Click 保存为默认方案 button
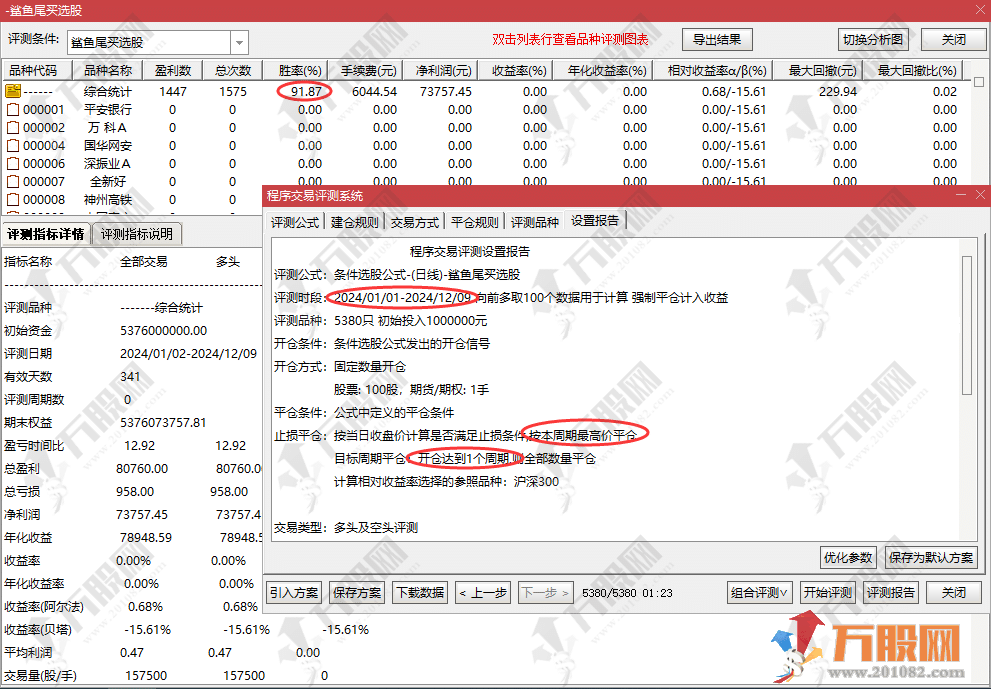 (x=931, y=558)
